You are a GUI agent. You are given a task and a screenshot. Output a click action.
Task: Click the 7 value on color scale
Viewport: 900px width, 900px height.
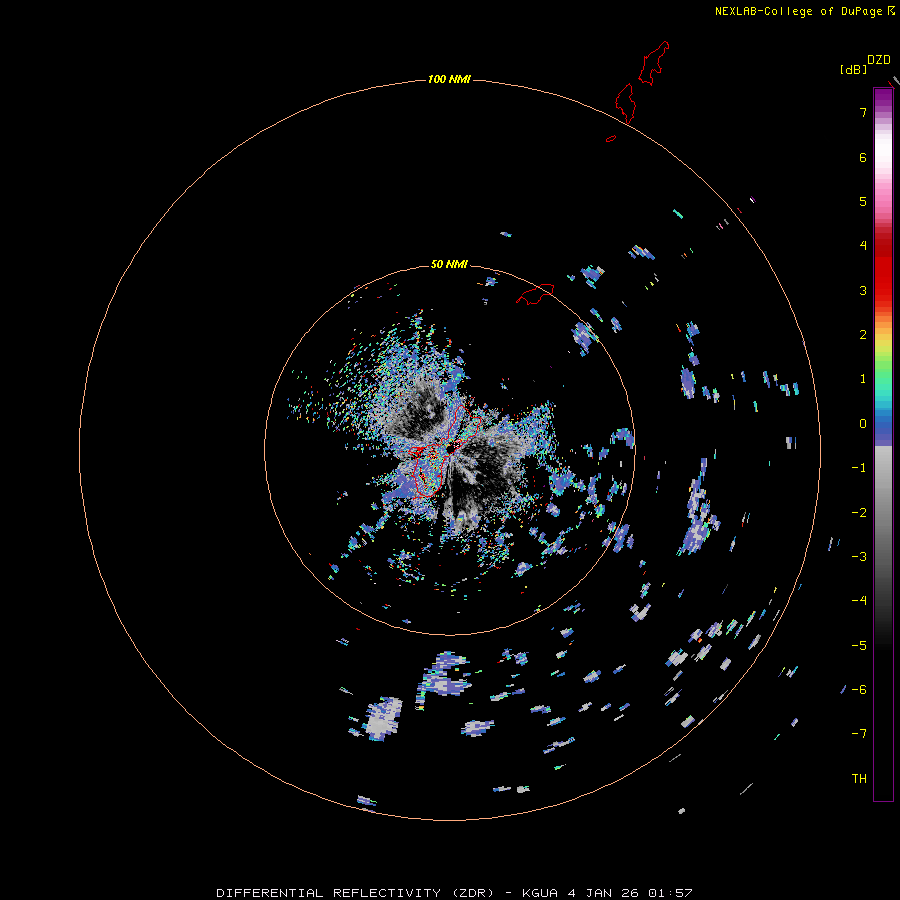[863, 112]
